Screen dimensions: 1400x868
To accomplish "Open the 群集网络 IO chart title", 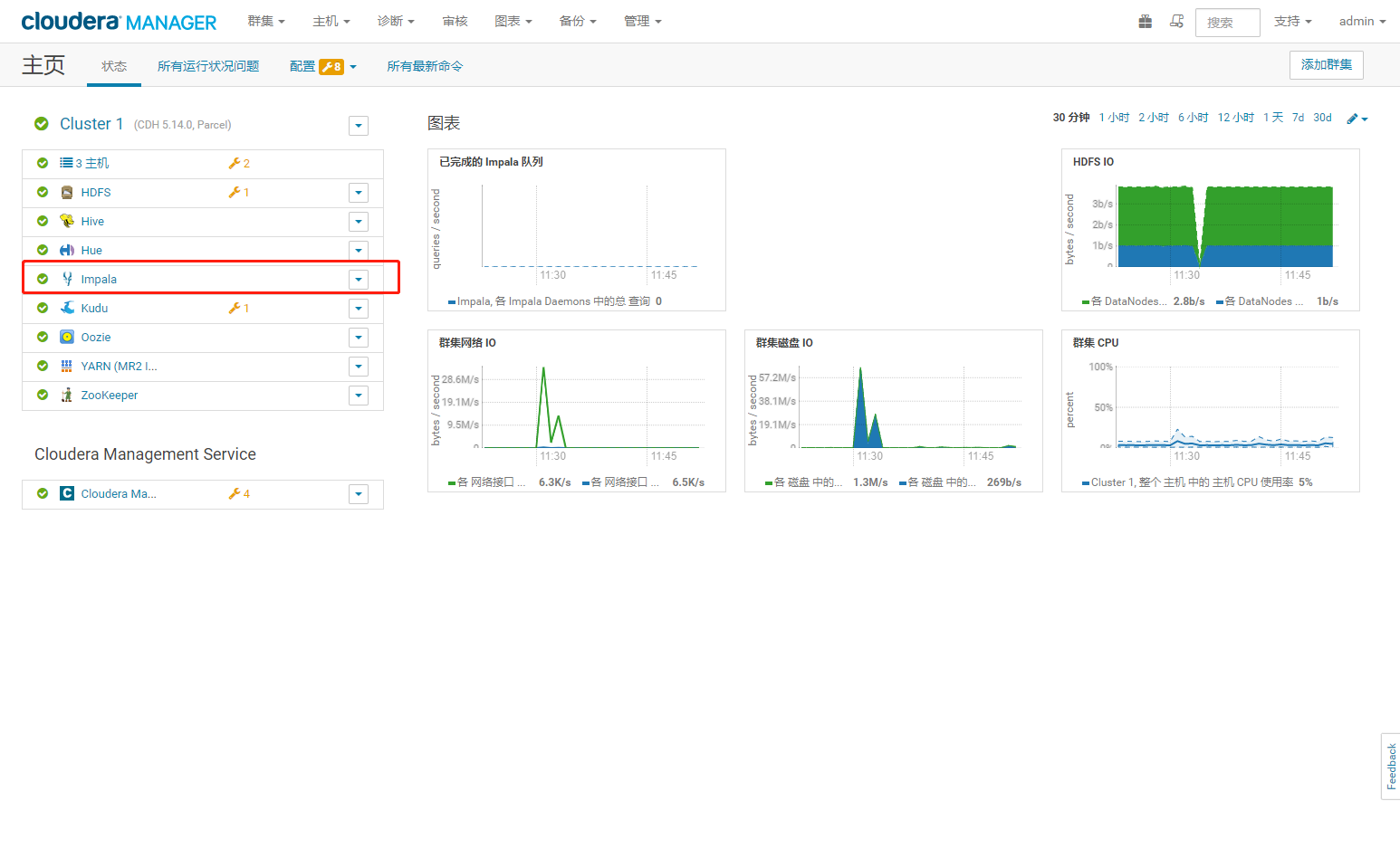I will pyautogui.click(x=467, y=343).
